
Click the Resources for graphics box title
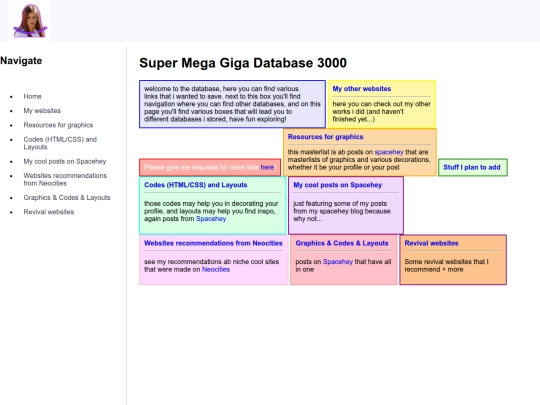point(325,137)
